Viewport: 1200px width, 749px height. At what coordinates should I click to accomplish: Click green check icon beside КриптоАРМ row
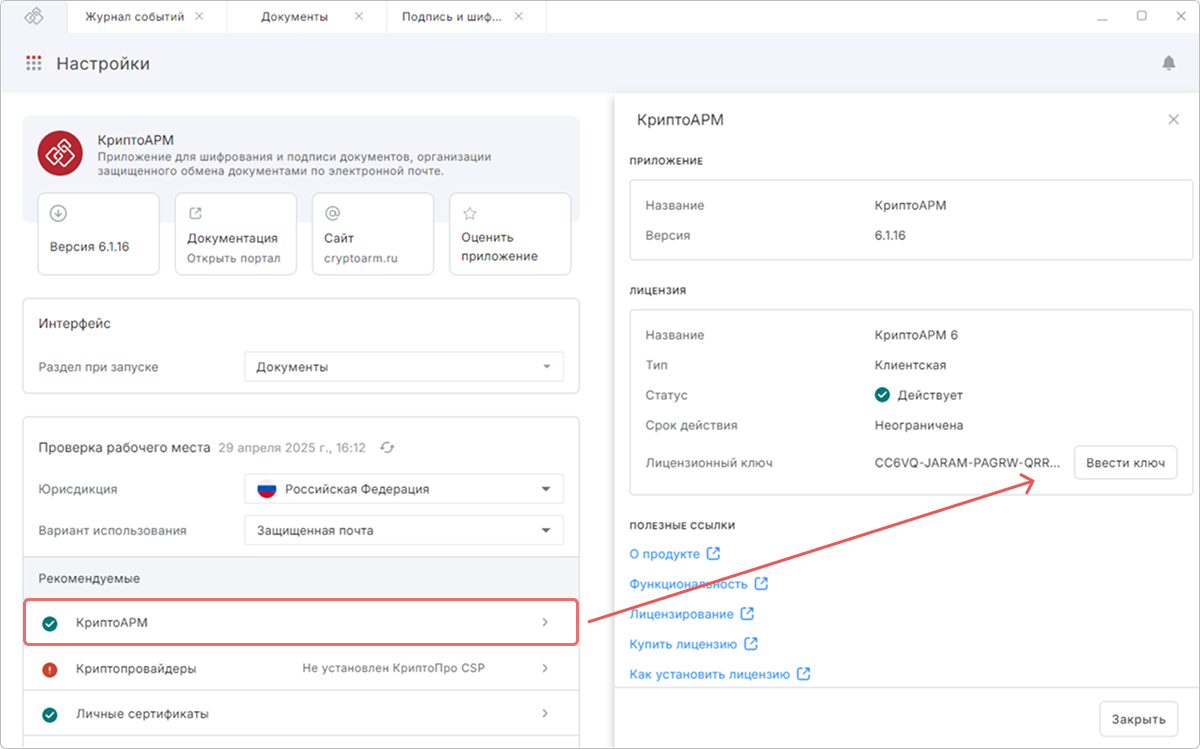pyautogui.click(x=49, y=623)
